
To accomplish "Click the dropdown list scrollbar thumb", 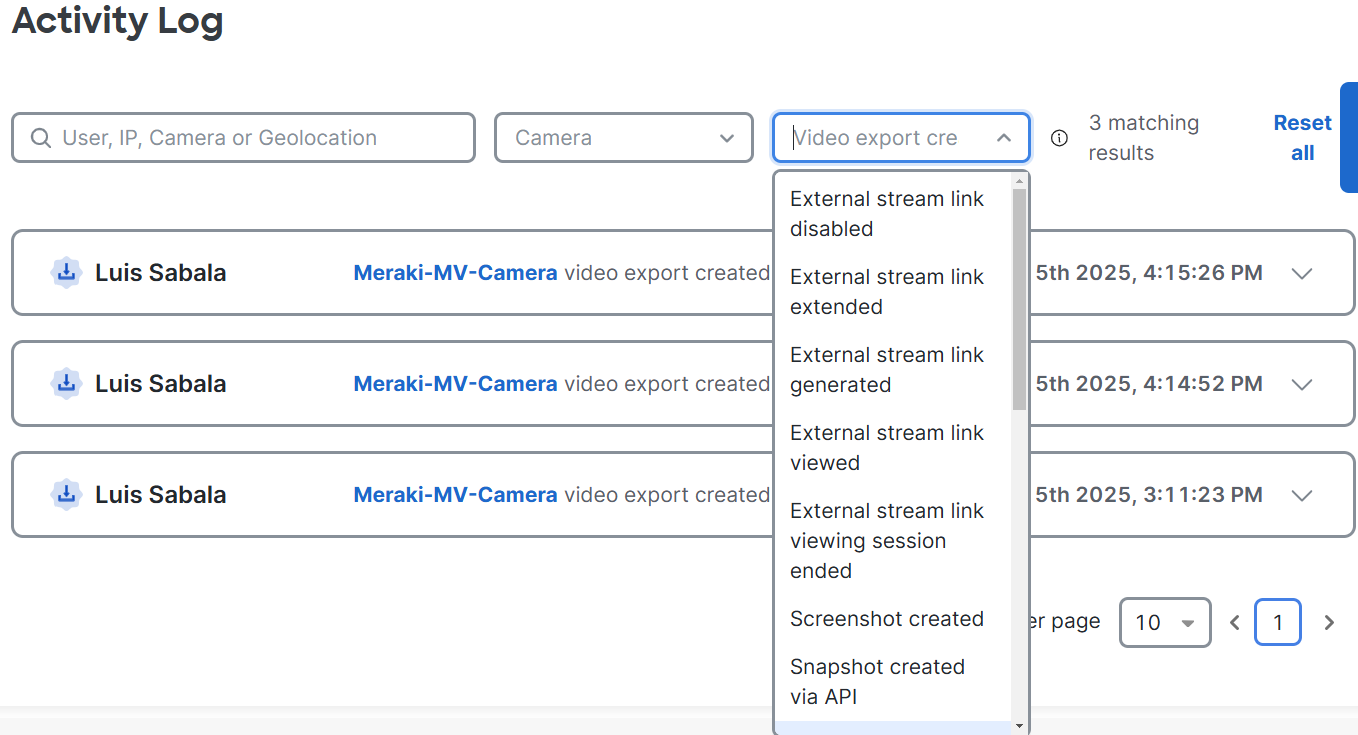I will [1019, 298].
